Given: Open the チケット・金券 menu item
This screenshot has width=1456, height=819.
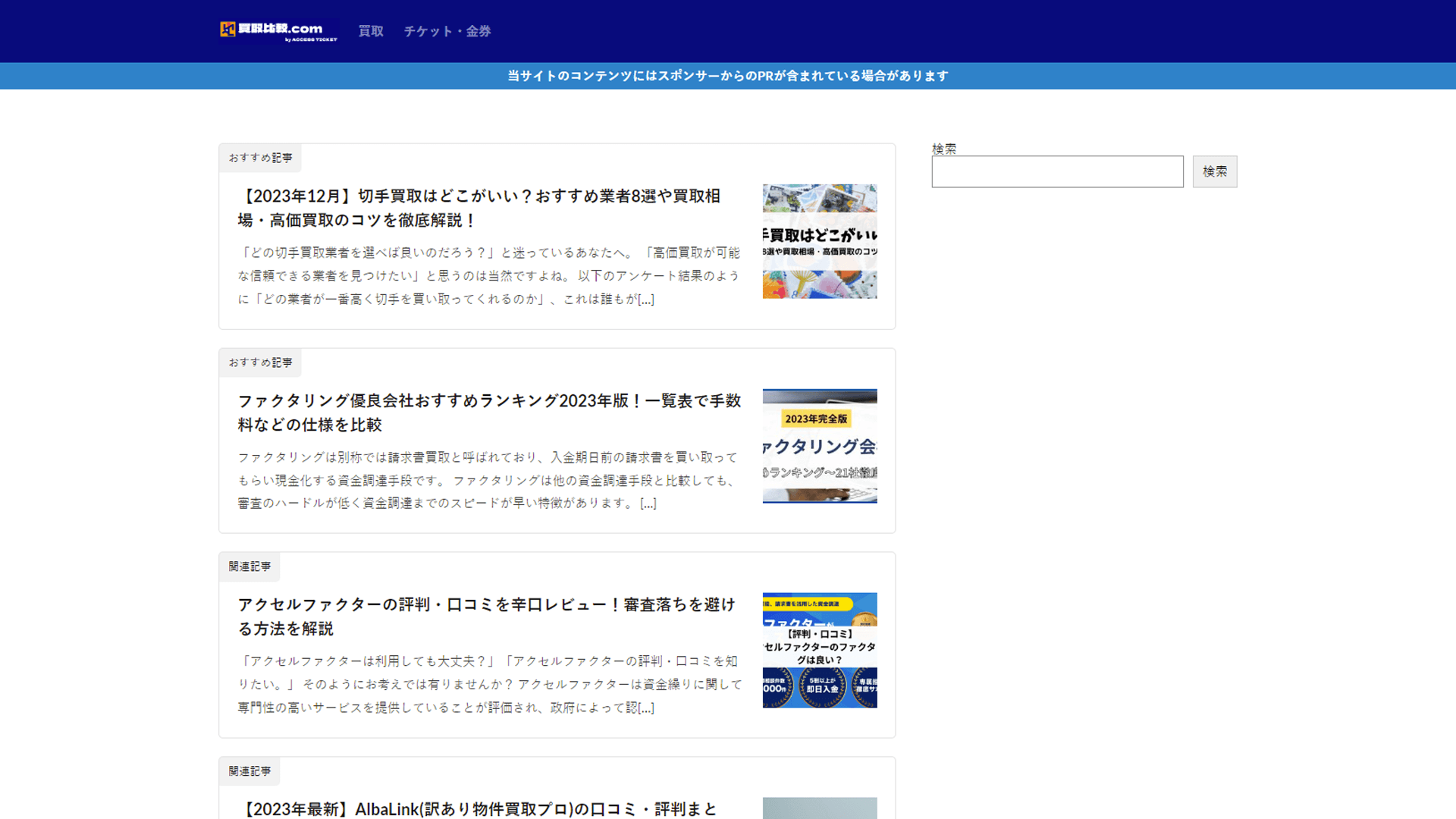Looking at the screenshot, I should 447,31.
